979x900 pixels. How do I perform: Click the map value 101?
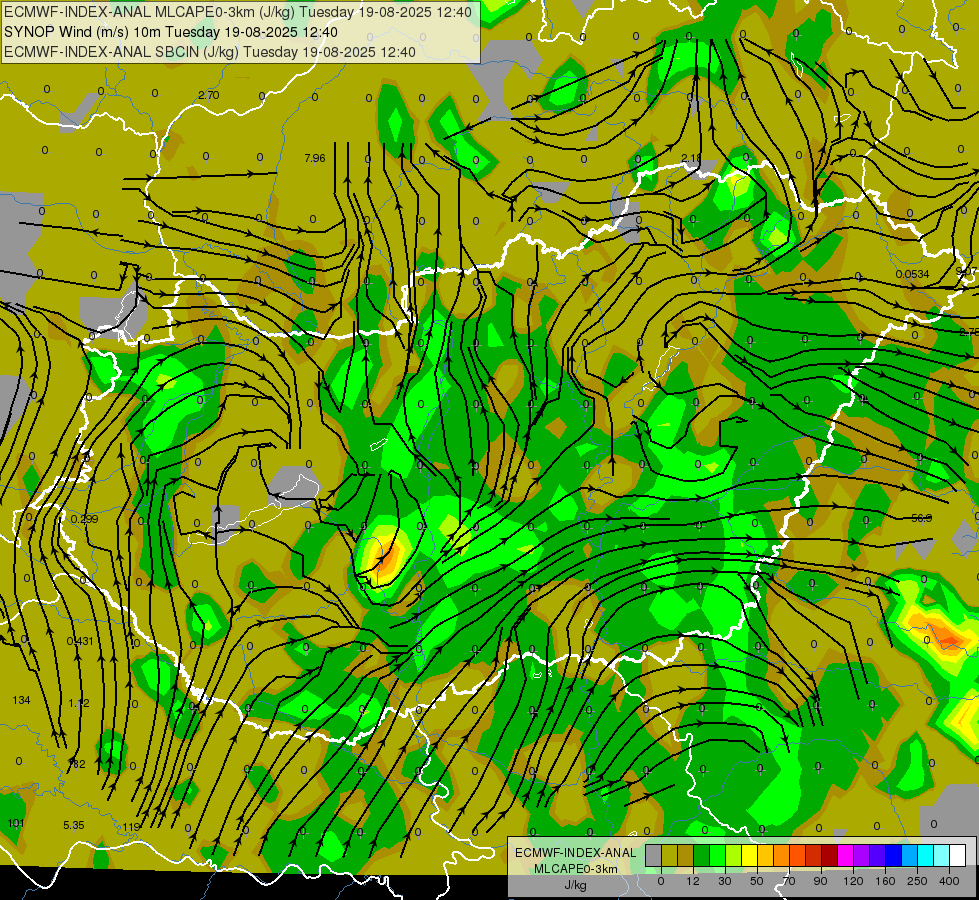tap(16, 823)
